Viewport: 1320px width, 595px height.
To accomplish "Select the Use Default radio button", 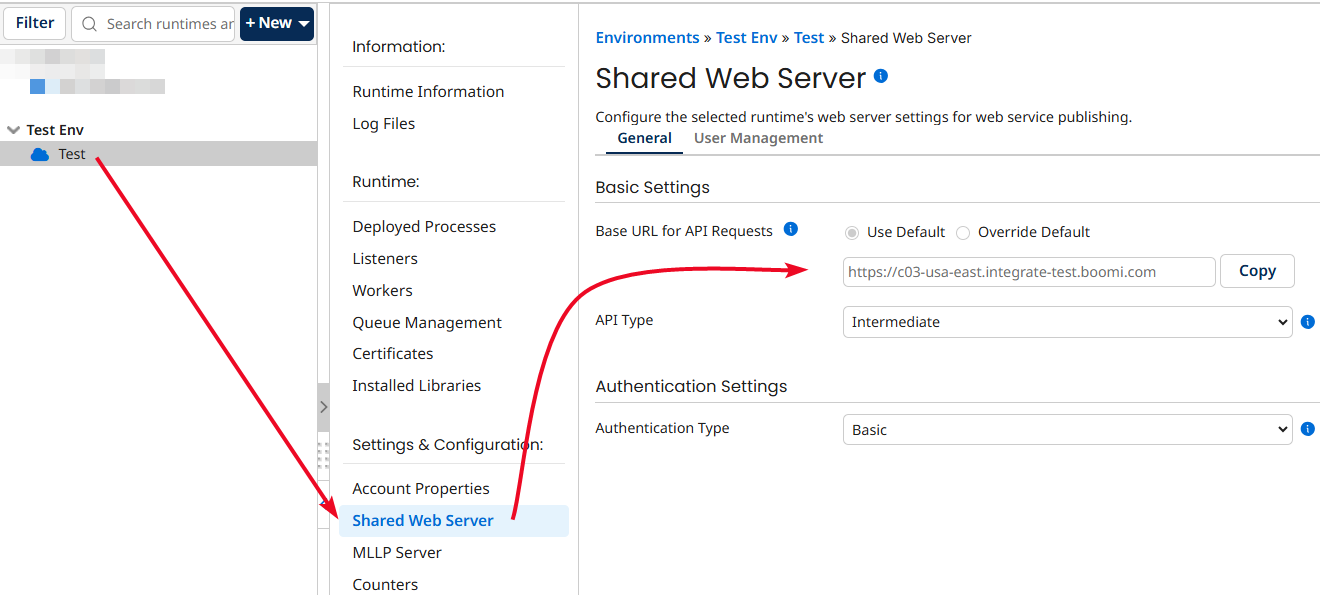I will click(851, 232).
